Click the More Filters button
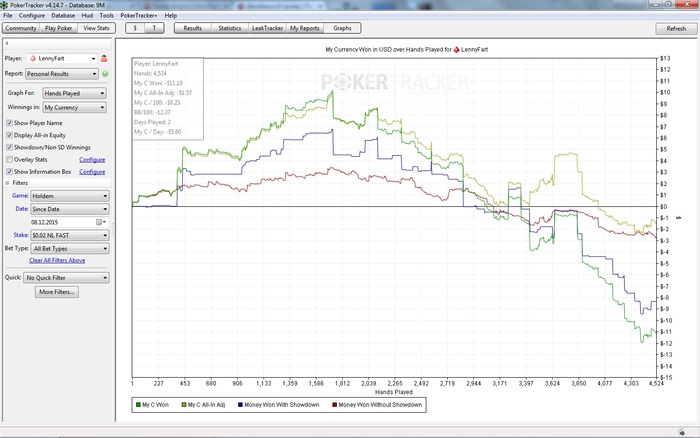700x438 pixels. [x=57, y=292]
